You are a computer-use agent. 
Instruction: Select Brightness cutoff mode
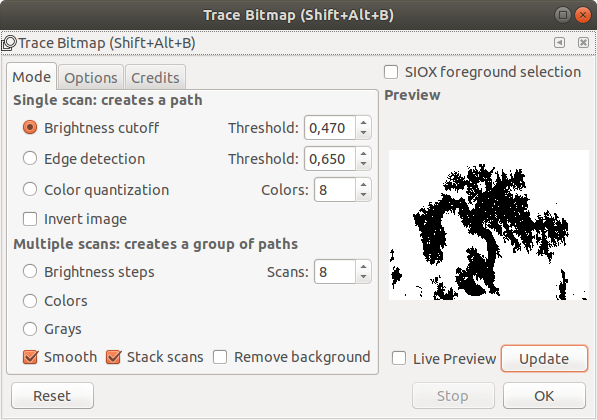coord(30,128)
